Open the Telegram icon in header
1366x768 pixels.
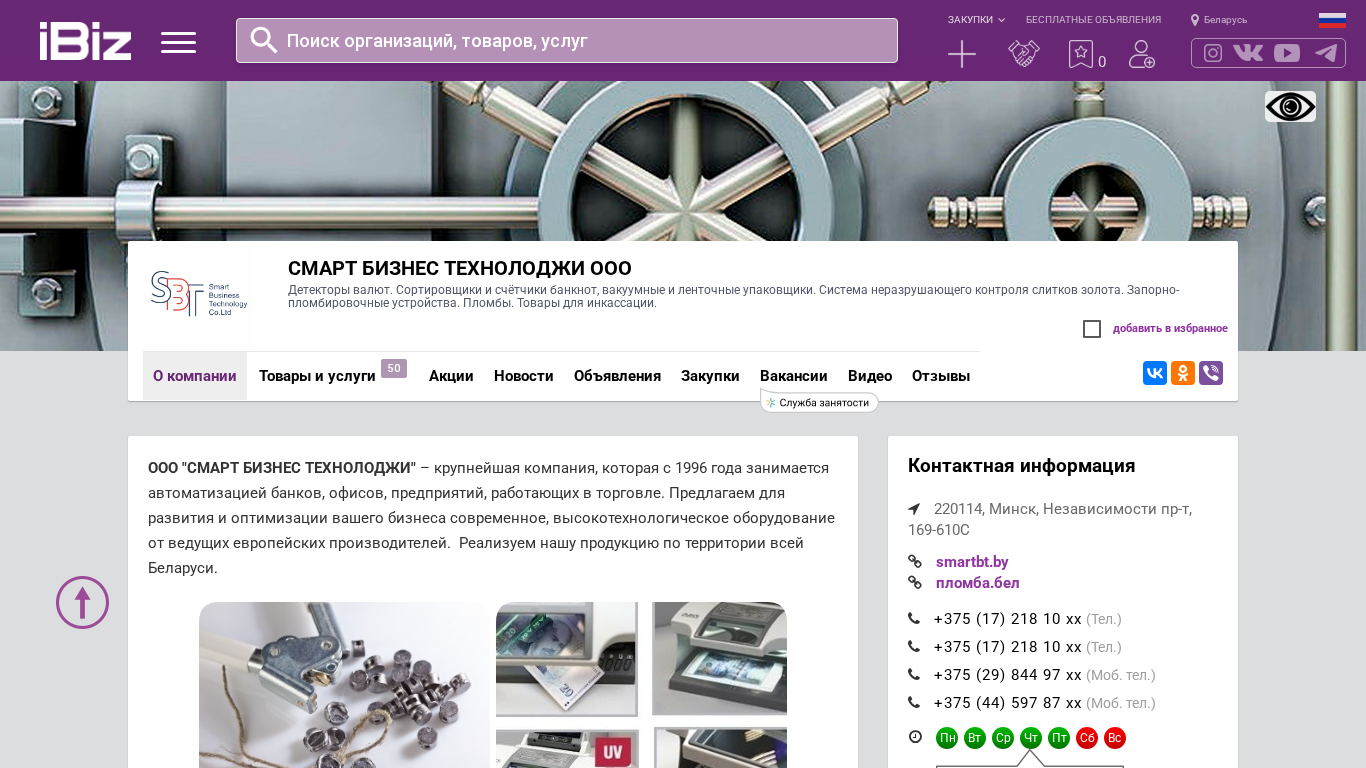(x=1326, y=53)
